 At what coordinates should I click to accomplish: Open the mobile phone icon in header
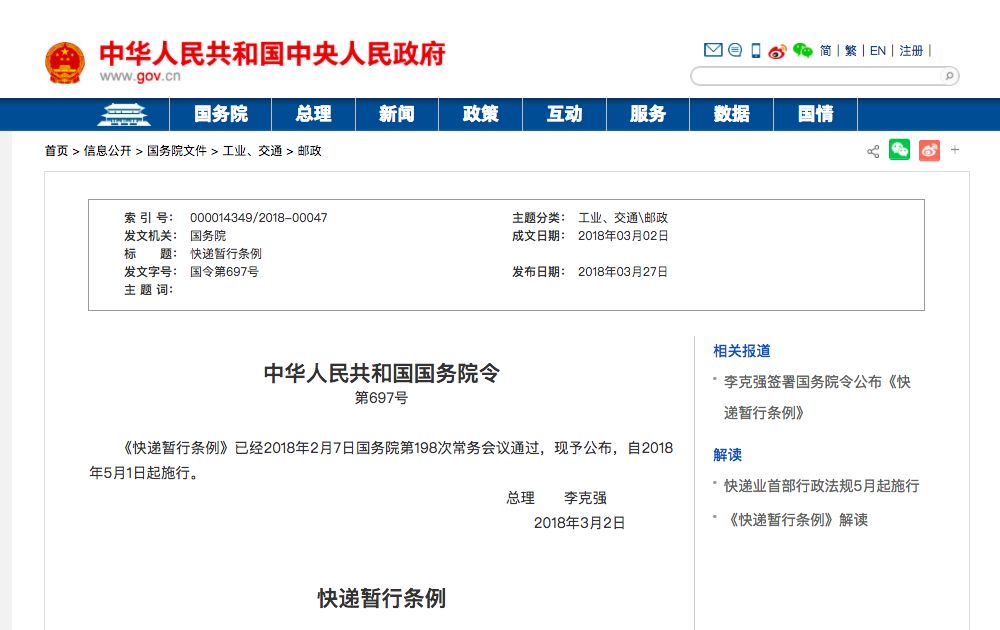coord(756,50)
